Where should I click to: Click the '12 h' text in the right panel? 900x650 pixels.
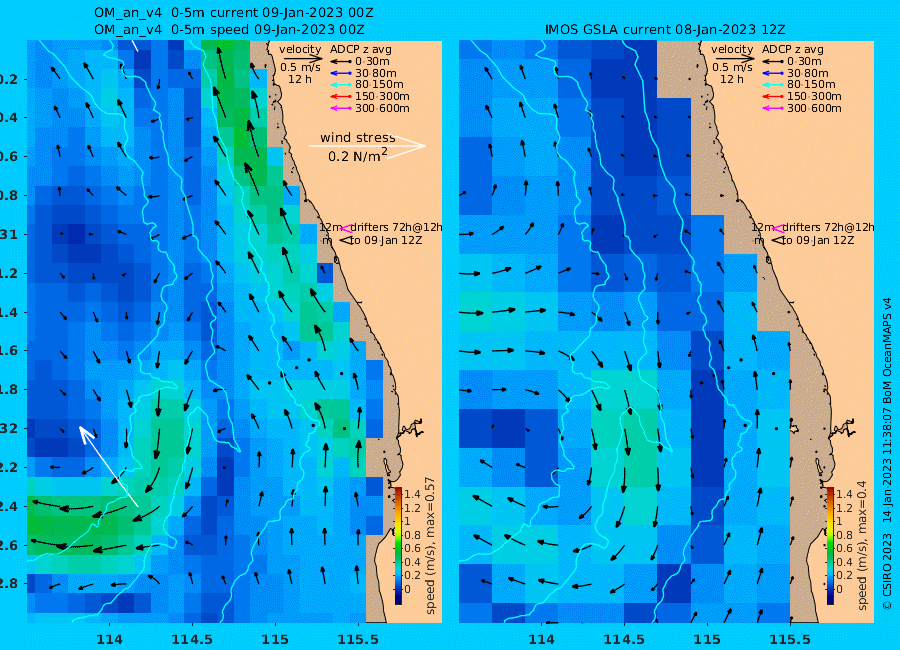(732, 79)
